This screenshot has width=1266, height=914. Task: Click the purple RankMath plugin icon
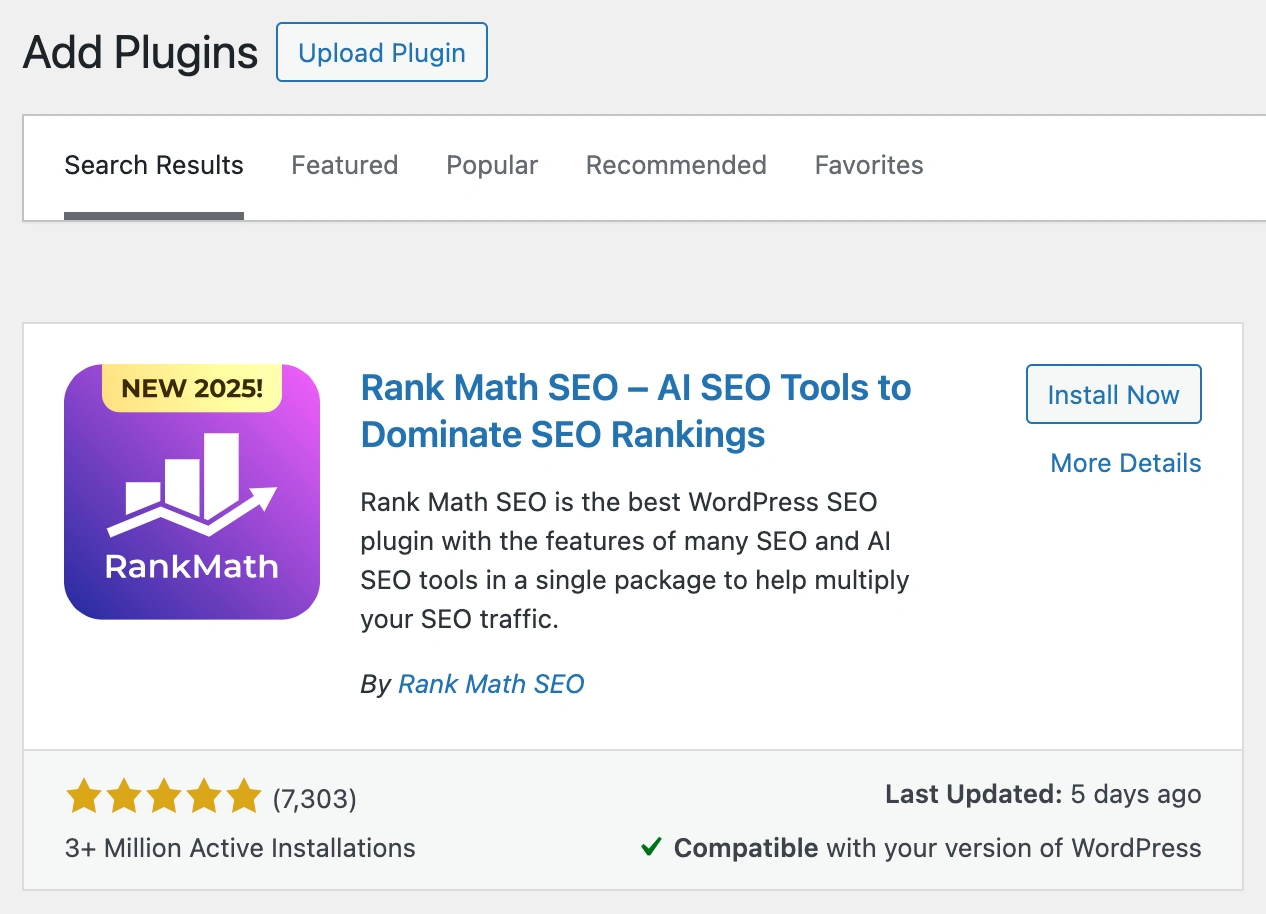click(192, 510)
